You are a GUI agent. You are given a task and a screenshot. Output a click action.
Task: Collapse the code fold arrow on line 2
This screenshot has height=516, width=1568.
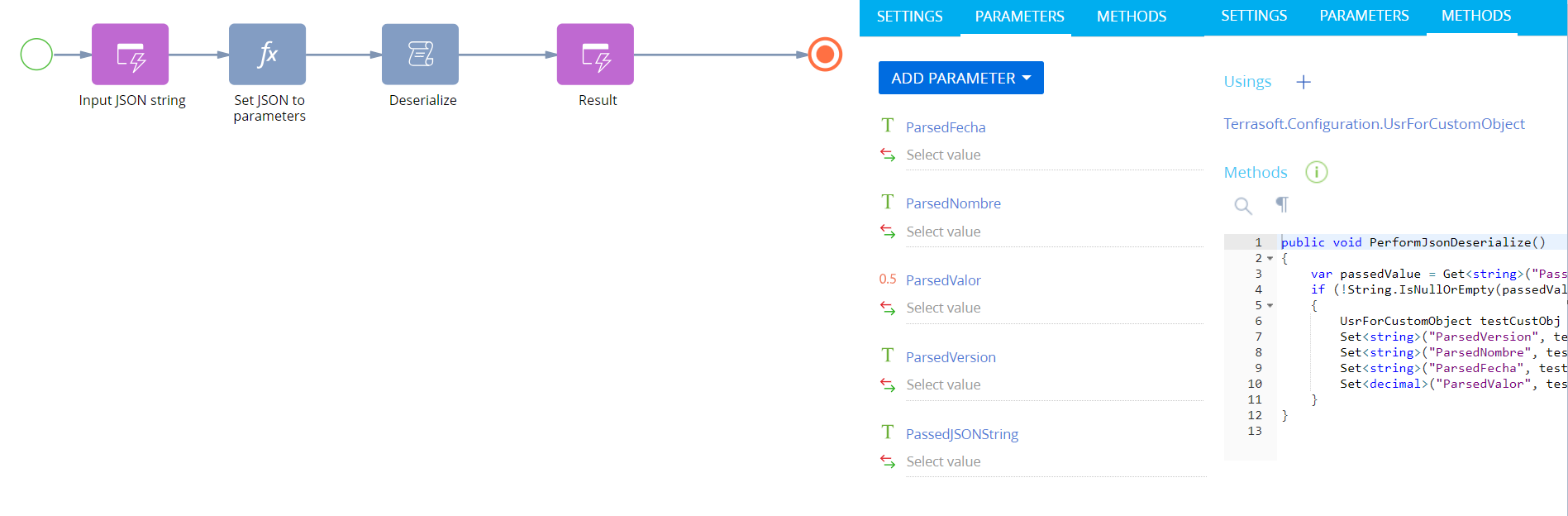coord(1270,258)
